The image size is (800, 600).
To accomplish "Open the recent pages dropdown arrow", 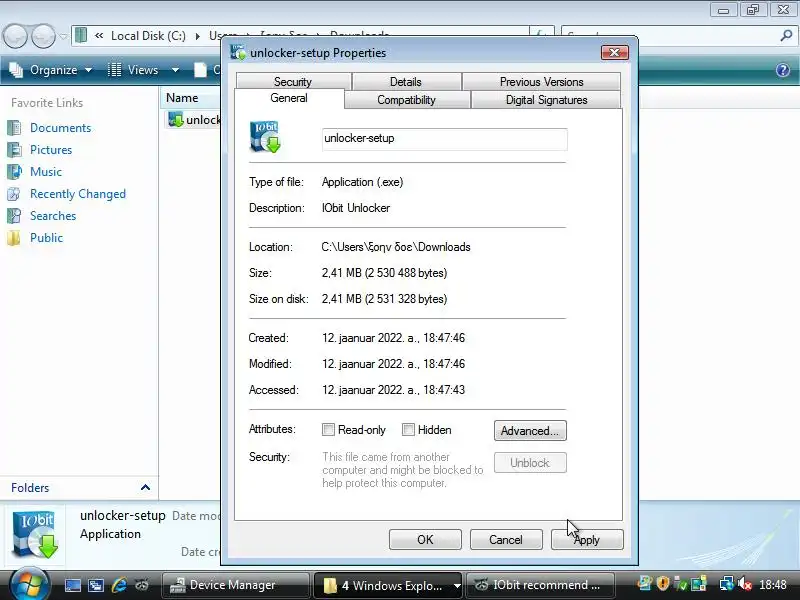I will (x=63, y=36).
